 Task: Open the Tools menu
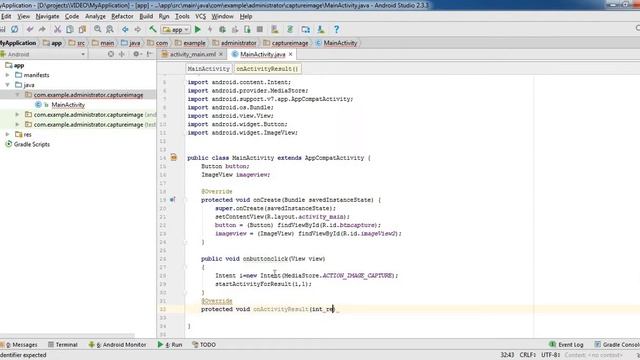(x=182, y=16)
